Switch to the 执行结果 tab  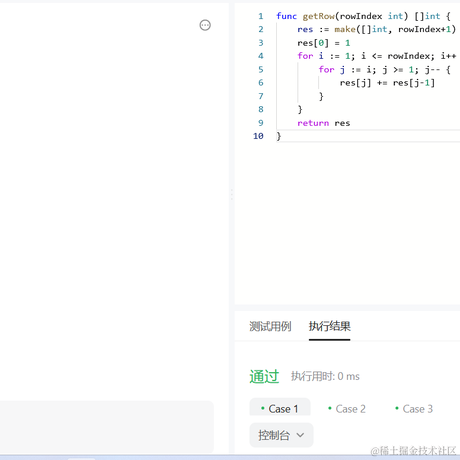[x=329, y=326]
